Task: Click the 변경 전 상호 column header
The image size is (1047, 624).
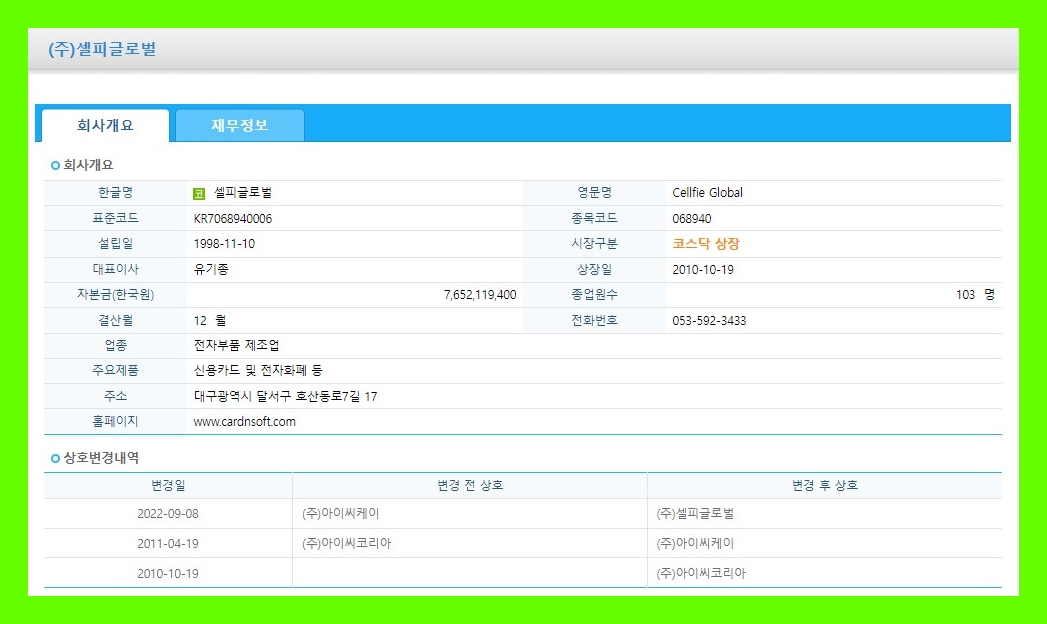Action: (470, 486)
